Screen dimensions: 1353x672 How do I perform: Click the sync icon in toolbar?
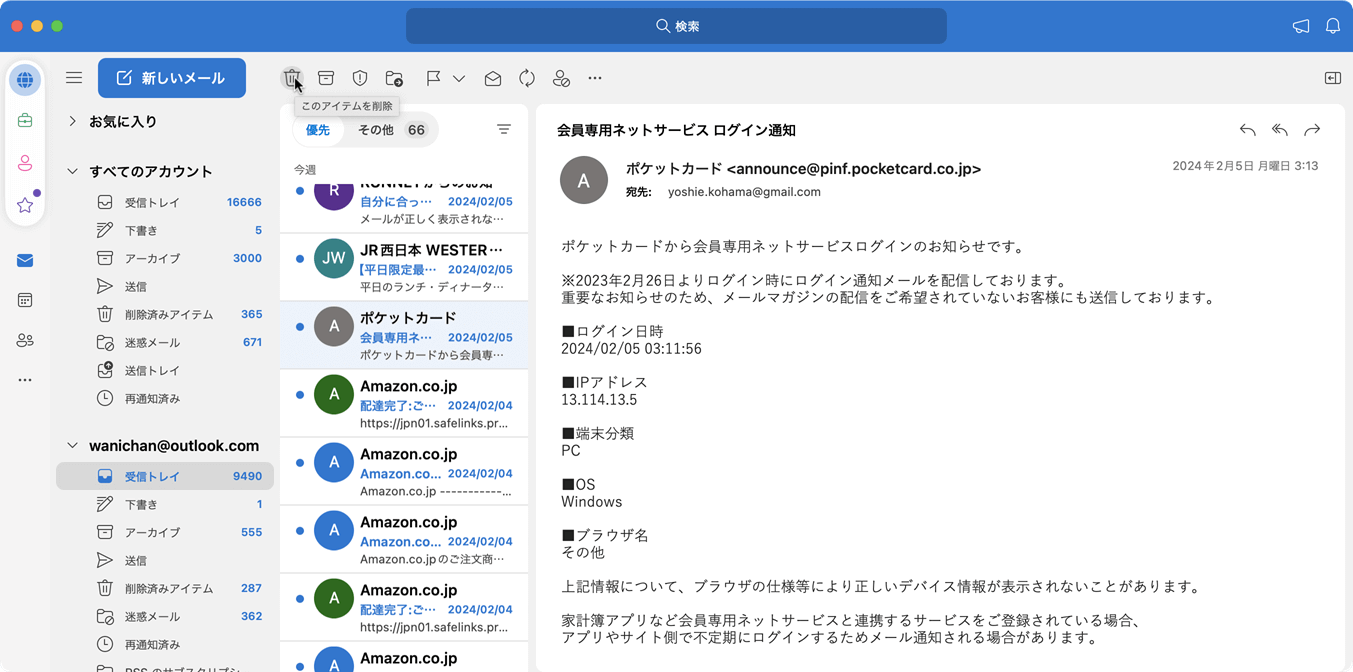527,78
